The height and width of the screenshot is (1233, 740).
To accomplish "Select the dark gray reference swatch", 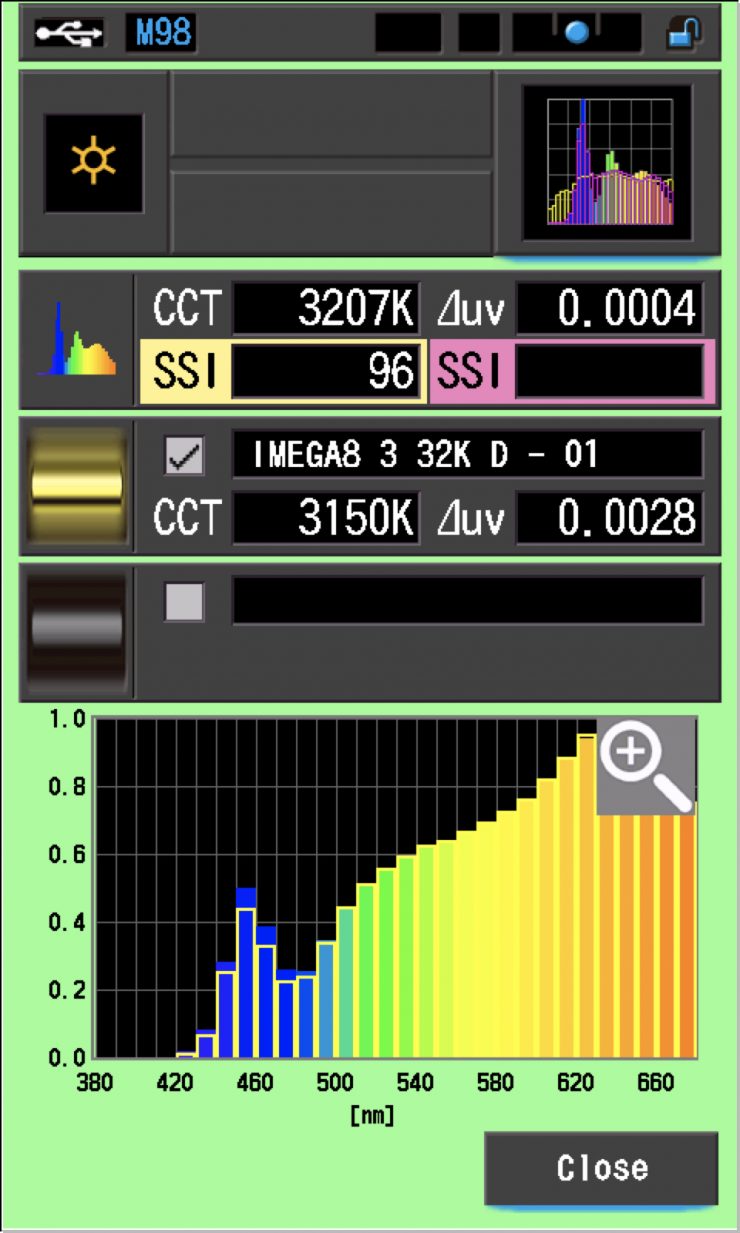I will tap(78, 630).
